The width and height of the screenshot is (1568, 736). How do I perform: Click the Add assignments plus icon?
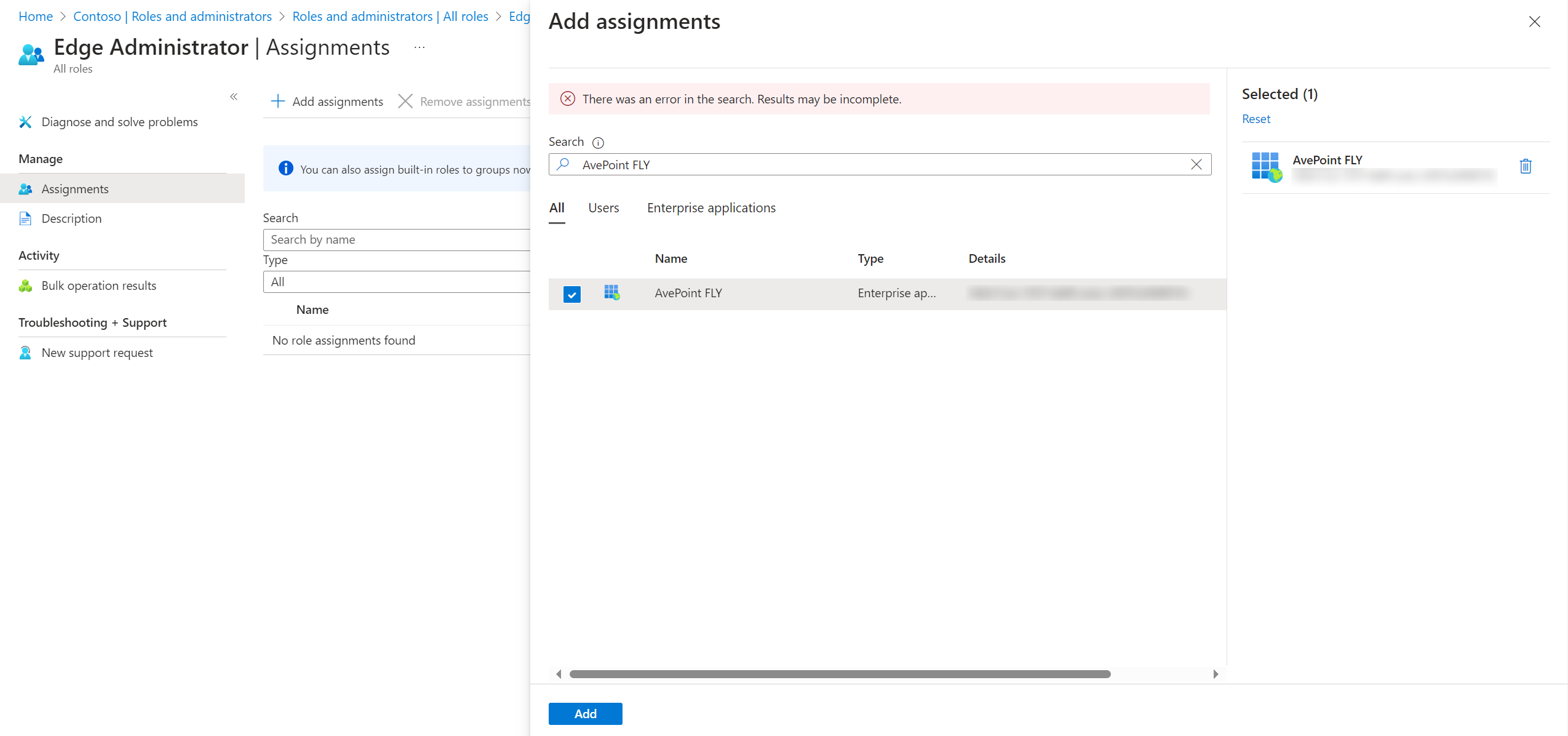278,101
